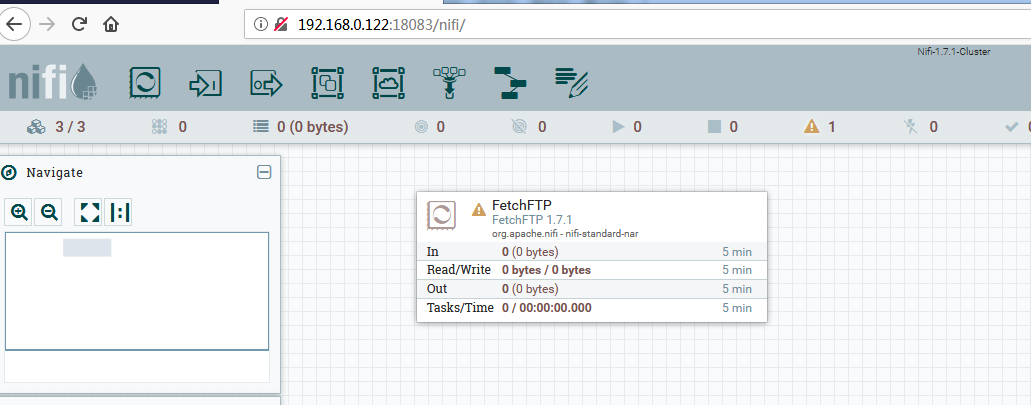Click the Nifi-1.7.1-Cluster label
Screen dimensions: 1031x405
pyautogui.click(x=953, y=52)
